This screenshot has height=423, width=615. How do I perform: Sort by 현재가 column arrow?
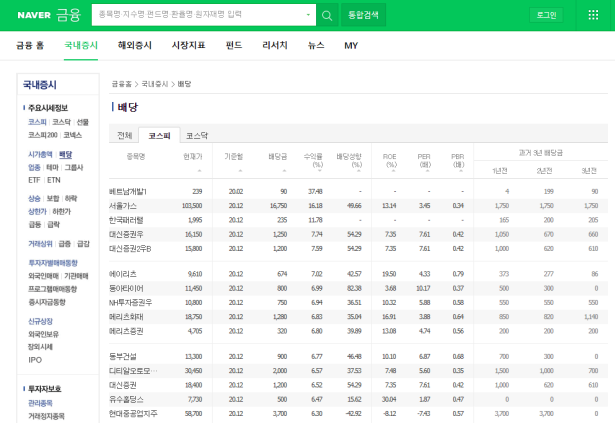(x=199, y=171)
